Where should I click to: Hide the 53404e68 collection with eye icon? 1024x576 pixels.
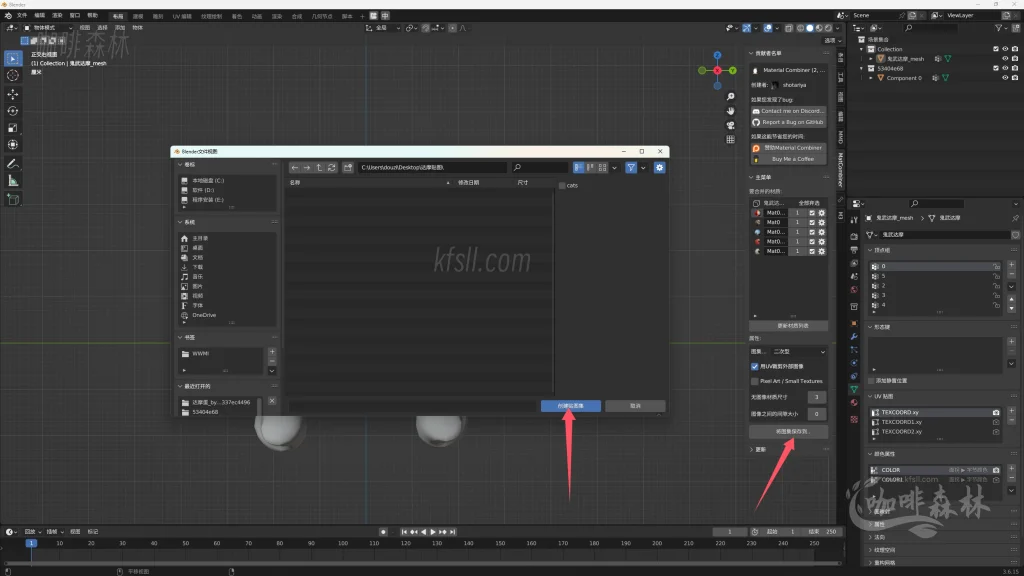click(1005, 68)
